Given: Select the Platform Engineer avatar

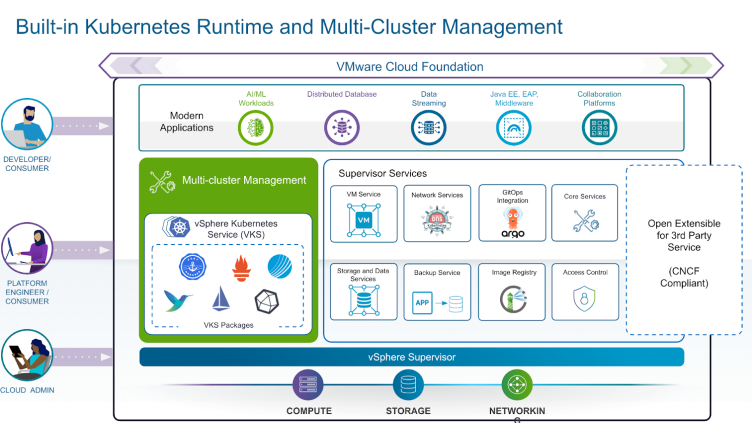Looking at the screenshot, I should pos(27,248).
